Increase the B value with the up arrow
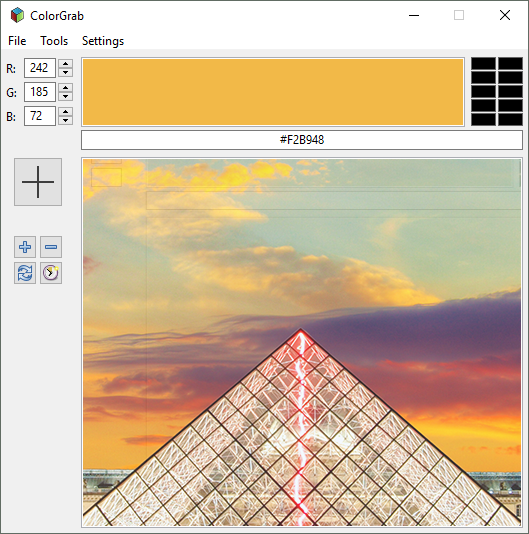The image size is (529, 534). [x=65, y=112]
